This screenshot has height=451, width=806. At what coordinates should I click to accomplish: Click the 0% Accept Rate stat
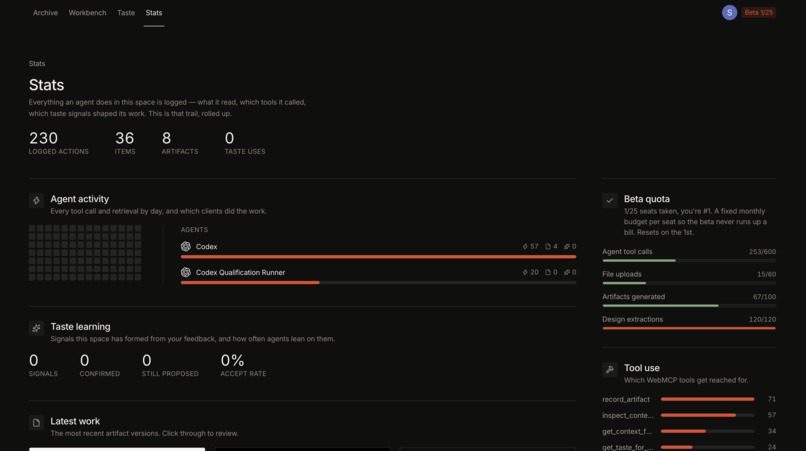243,365
